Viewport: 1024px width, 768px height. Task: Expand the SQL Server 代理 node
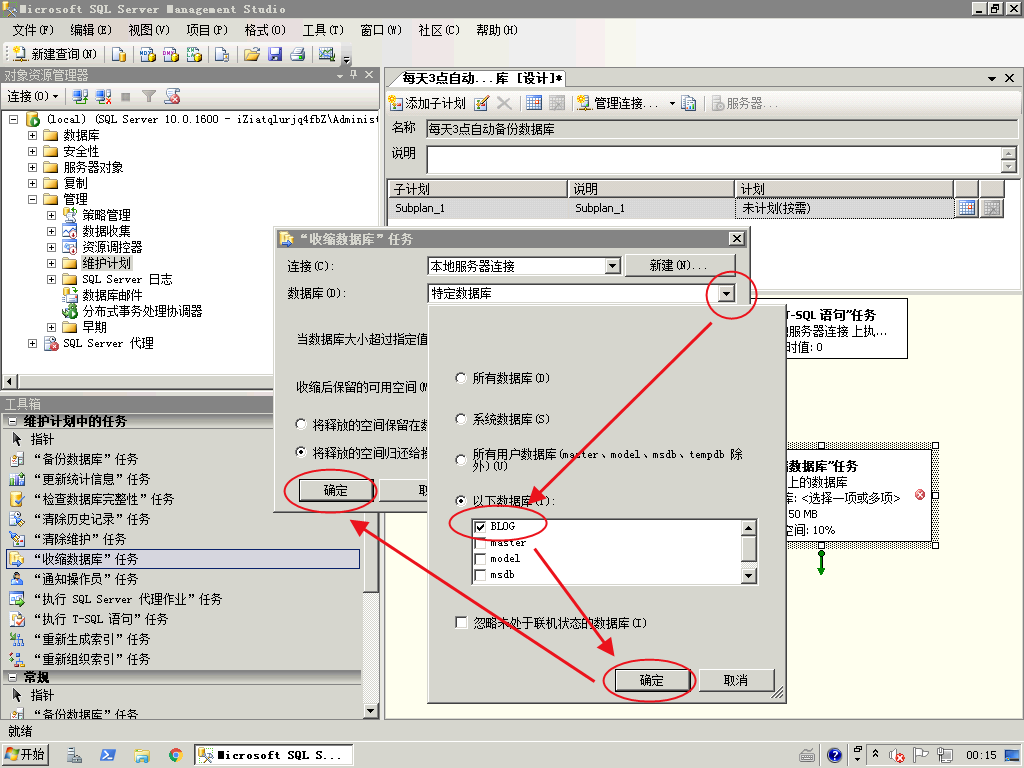point(33,343)
